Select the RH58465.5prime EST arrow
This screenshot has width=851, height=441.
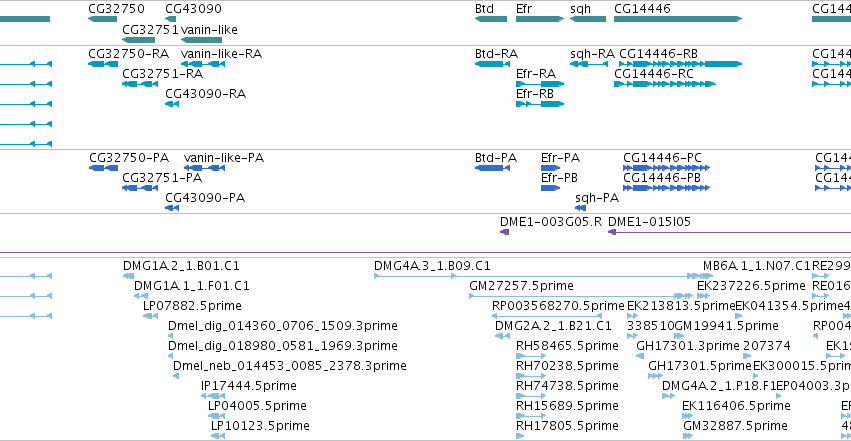(x=531, y=356)
